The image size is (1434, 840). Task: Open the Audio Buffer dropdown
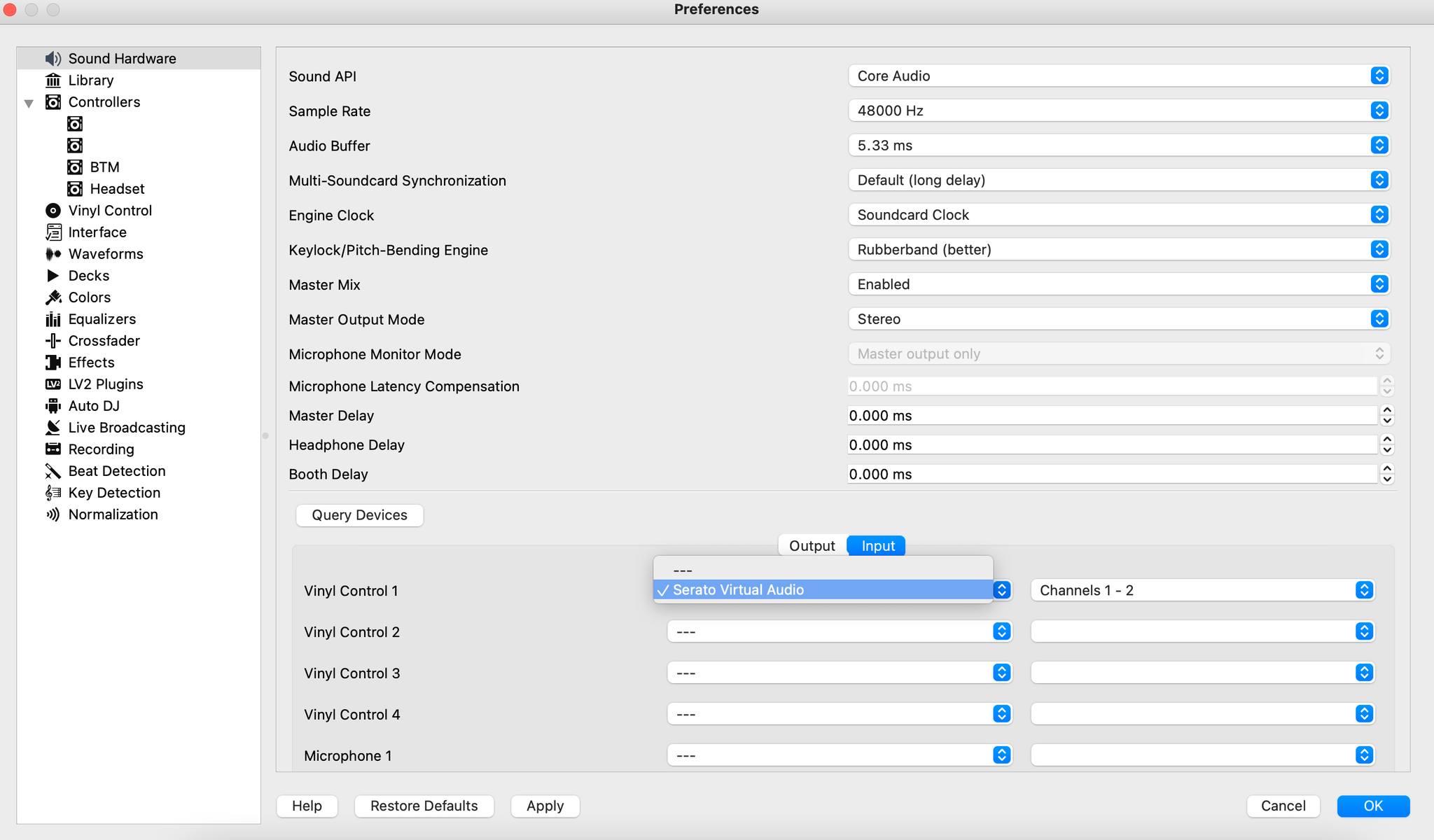pos(1119,145)
